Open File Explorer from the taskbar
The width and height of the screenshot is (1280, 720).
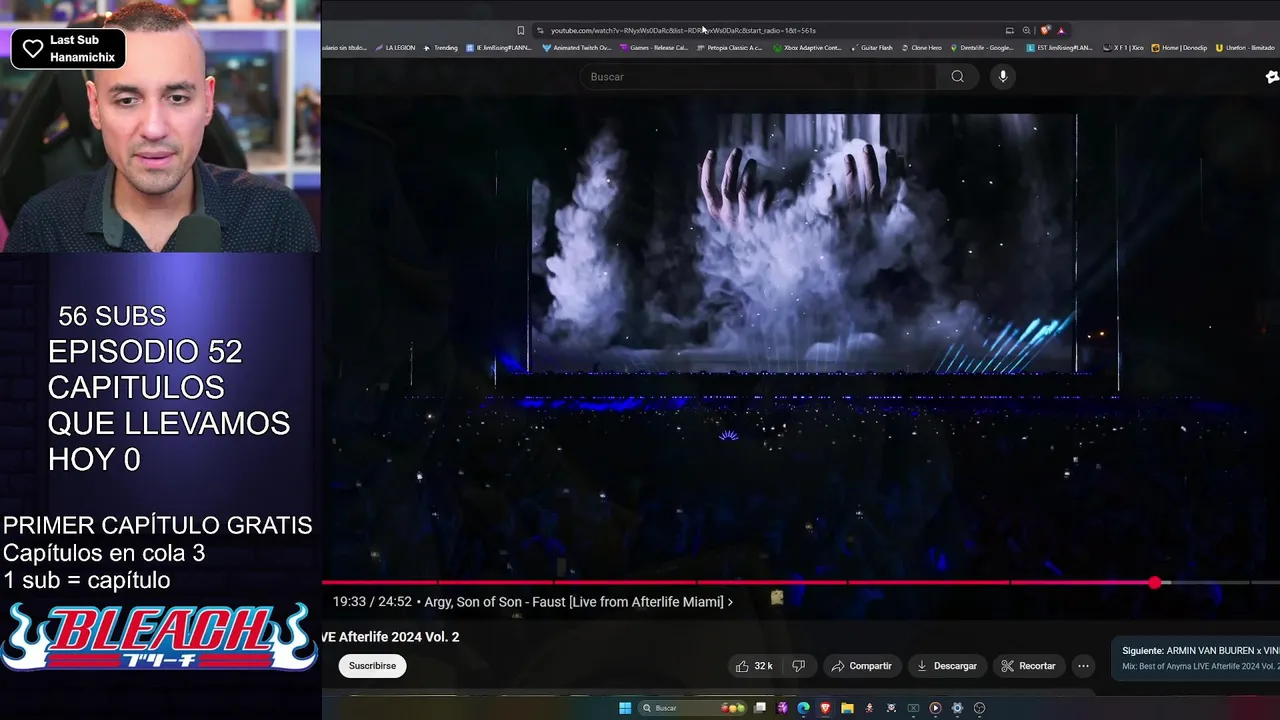coord(847,708)
